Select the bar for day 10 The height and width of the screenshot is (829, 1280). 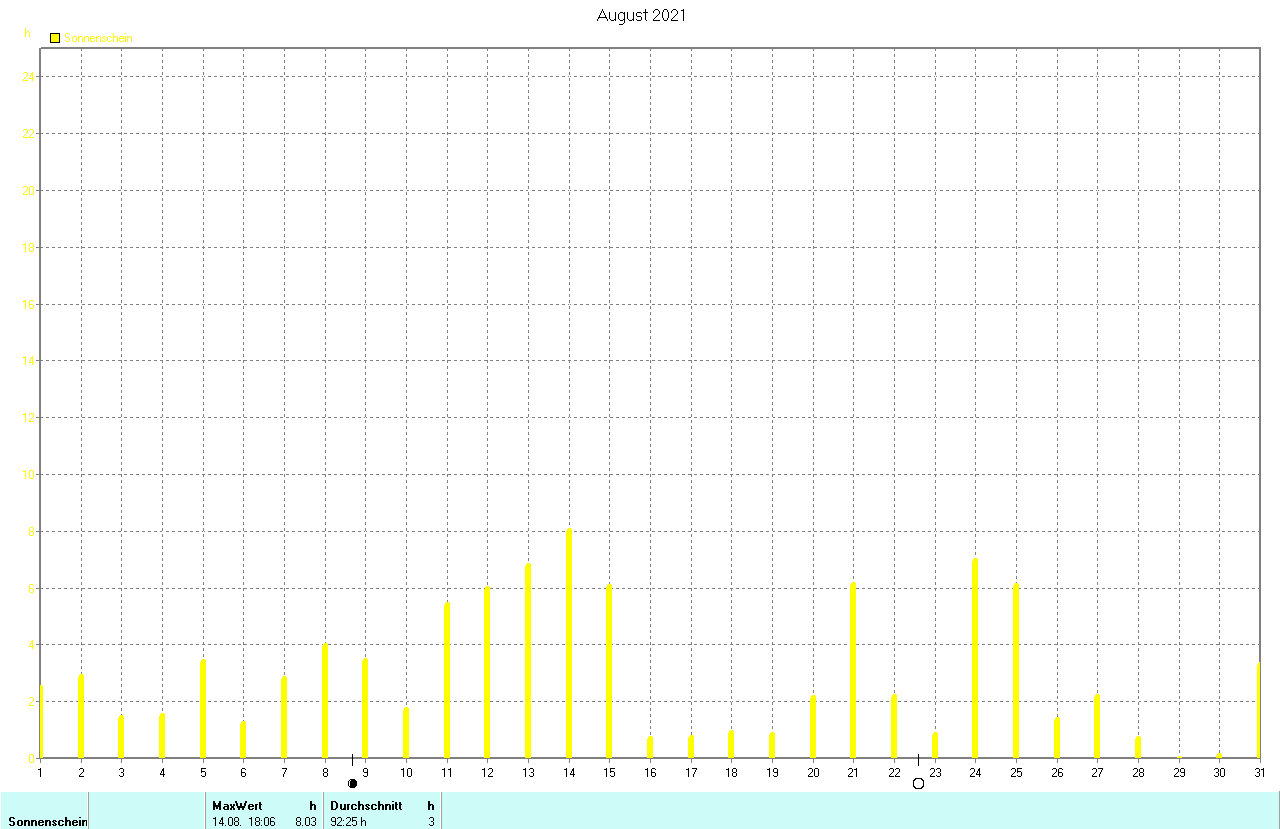click(406, 733)
